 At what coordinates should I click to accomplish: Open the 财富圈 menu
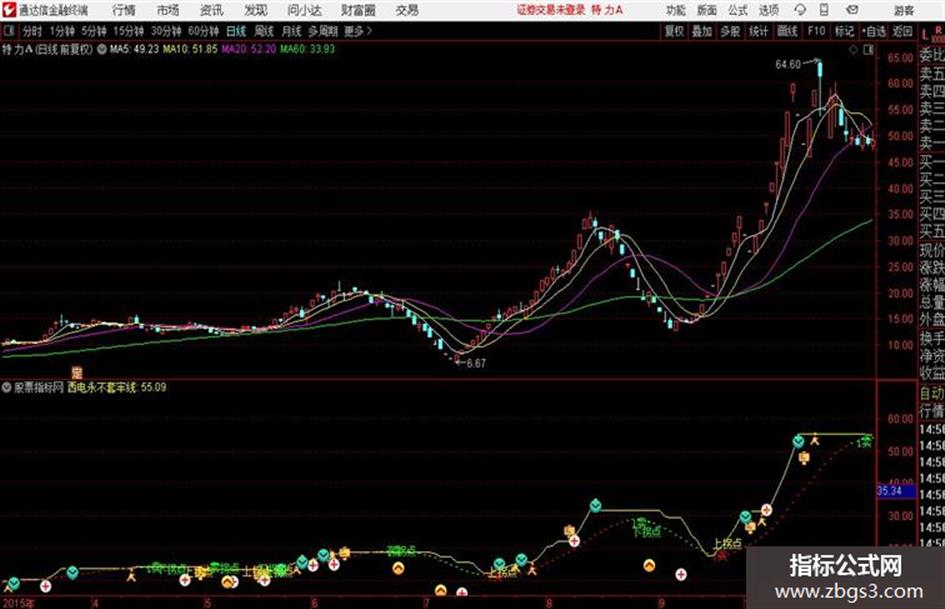click(x=358, y=10)
